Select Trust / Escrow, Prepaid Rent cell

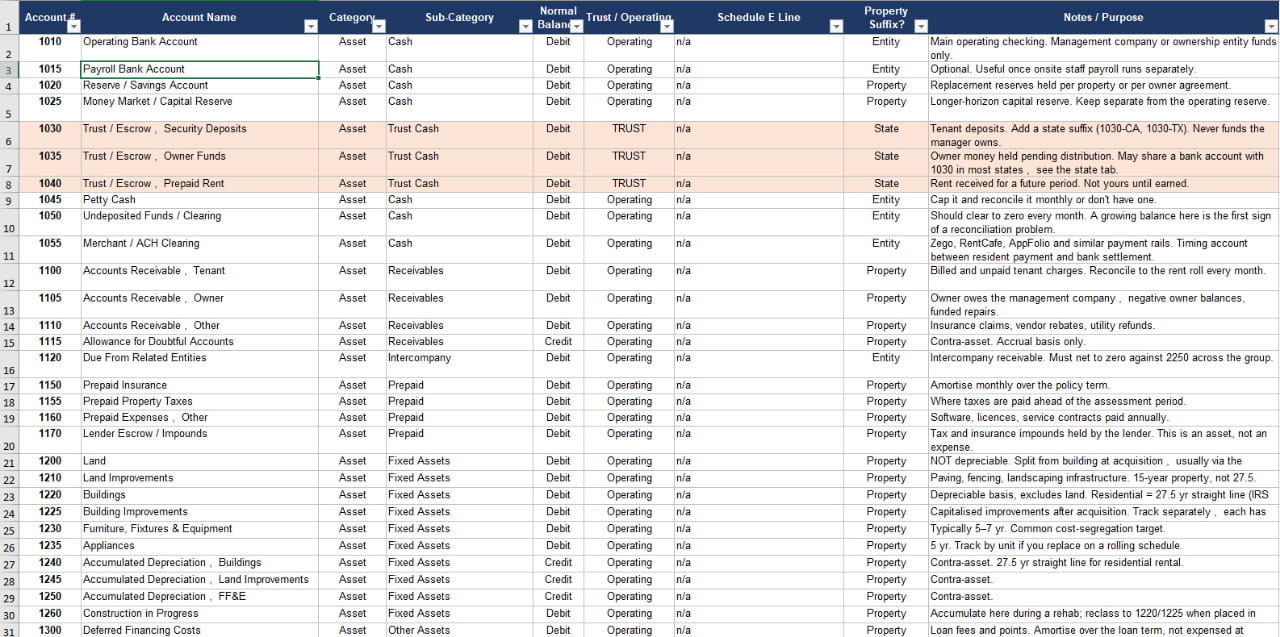tap(200, 184)
